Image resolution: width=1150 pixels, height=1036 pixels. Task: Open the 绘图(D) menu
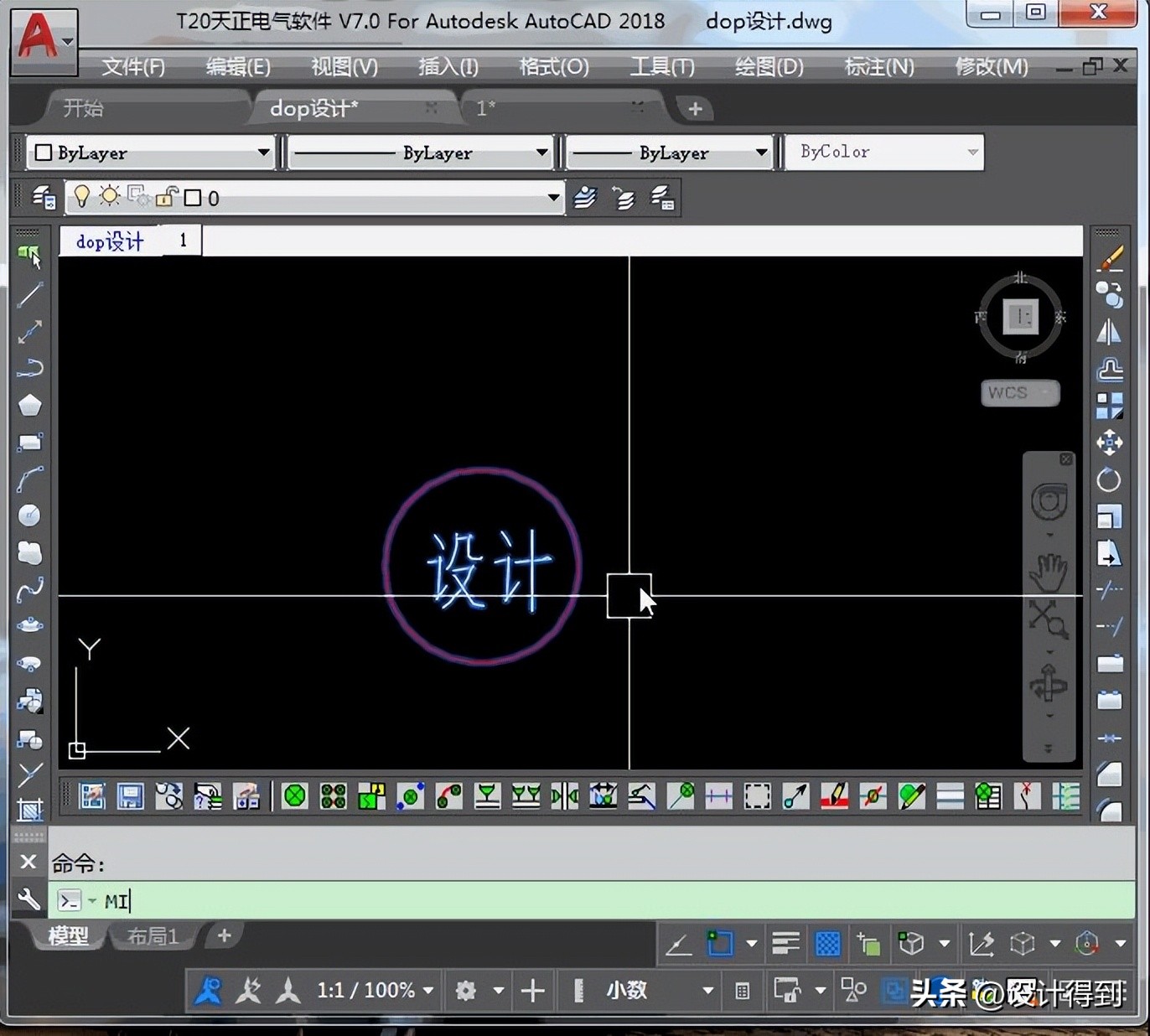pos(769,66)
